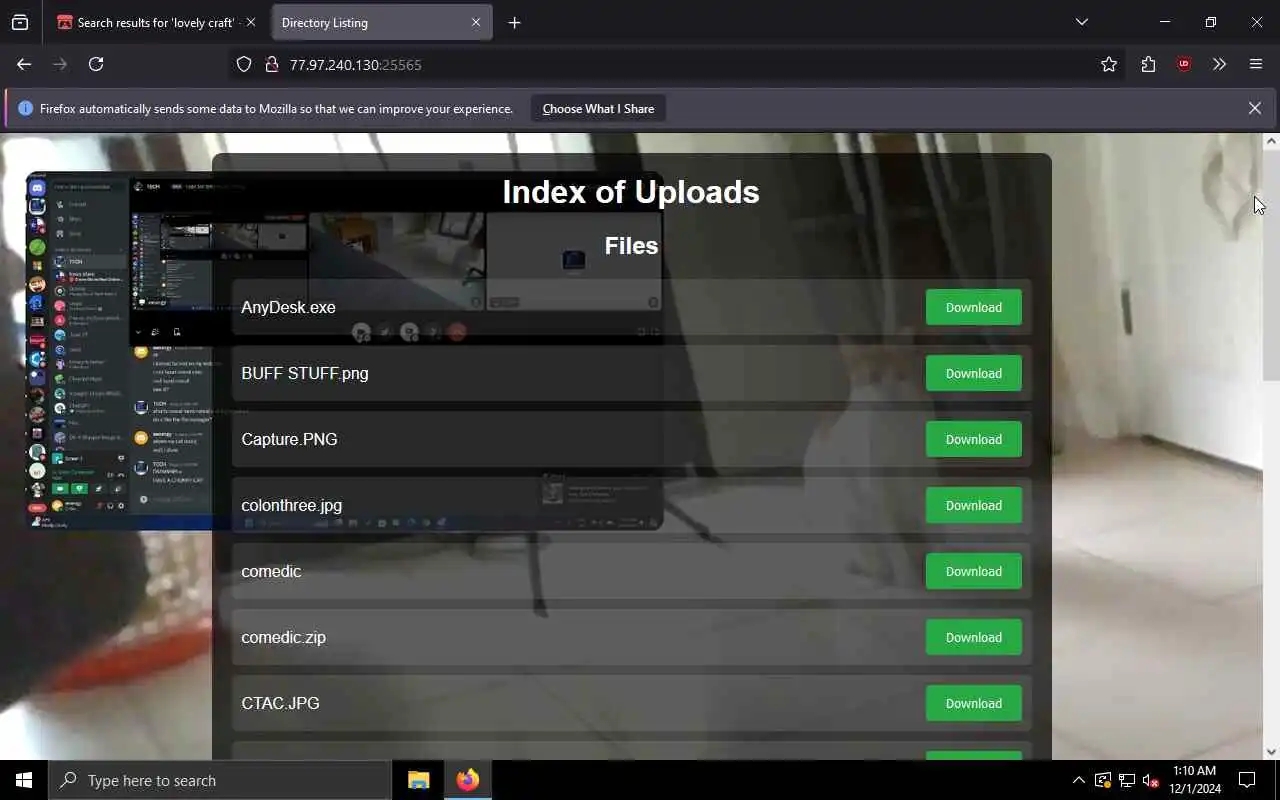Click the colonthree.jpg file name
The height and width of the screenshot is (800, 1280).
(291, 505)
